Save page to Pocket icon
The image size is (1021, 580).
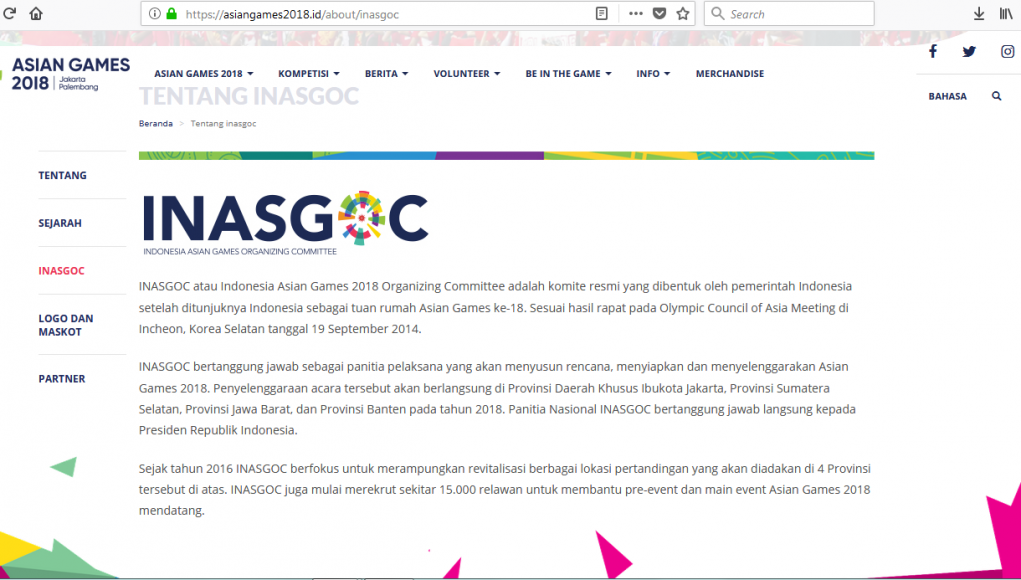point(660,14)
